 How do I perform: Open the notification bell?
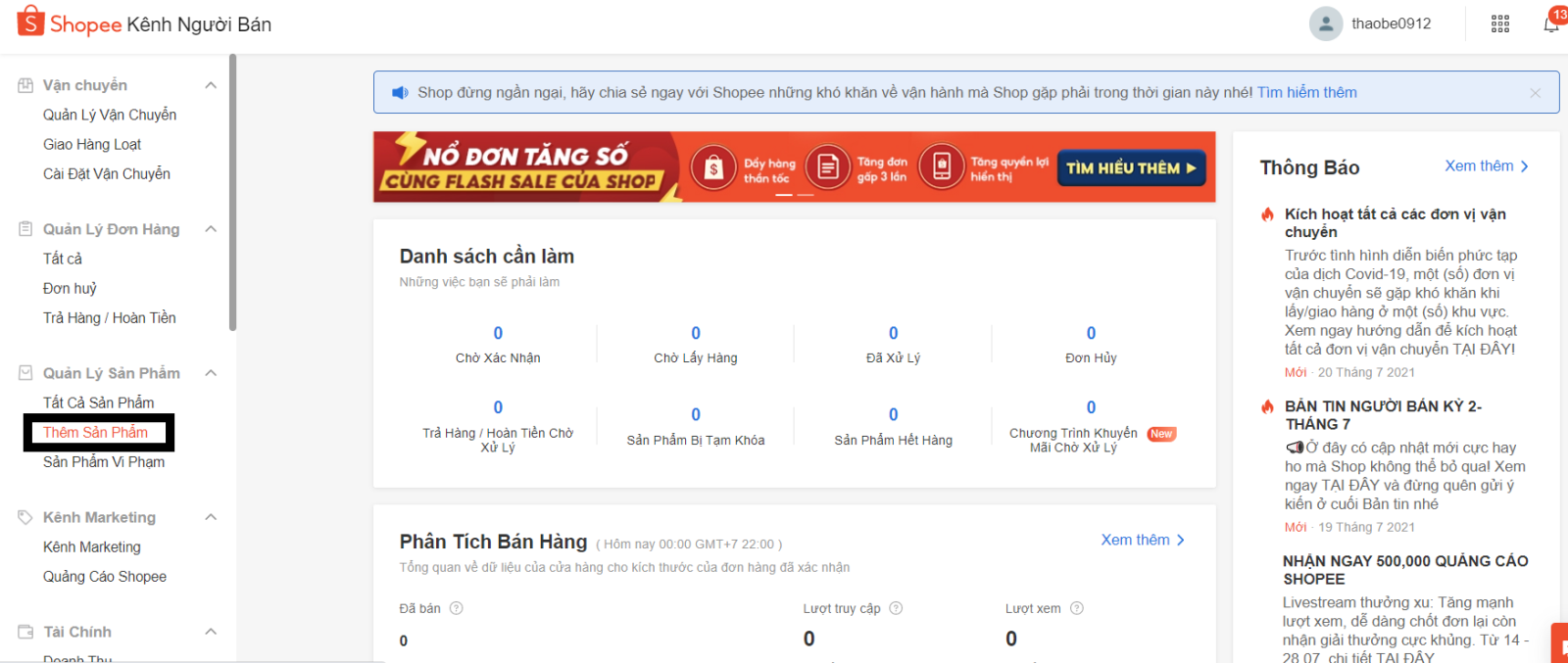coord(1550,24)
